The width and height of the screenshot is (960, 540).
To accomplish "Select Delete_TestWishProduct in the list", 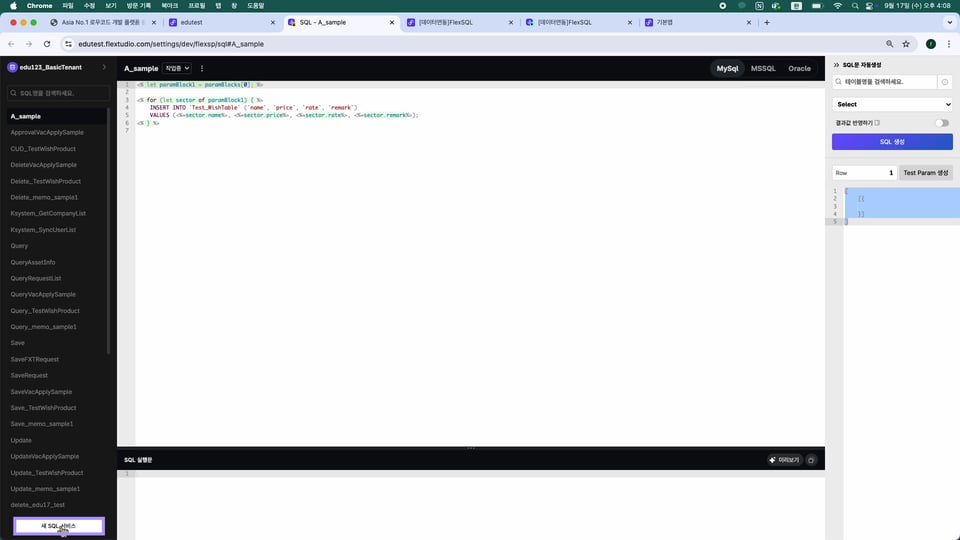I will [45, 181].
